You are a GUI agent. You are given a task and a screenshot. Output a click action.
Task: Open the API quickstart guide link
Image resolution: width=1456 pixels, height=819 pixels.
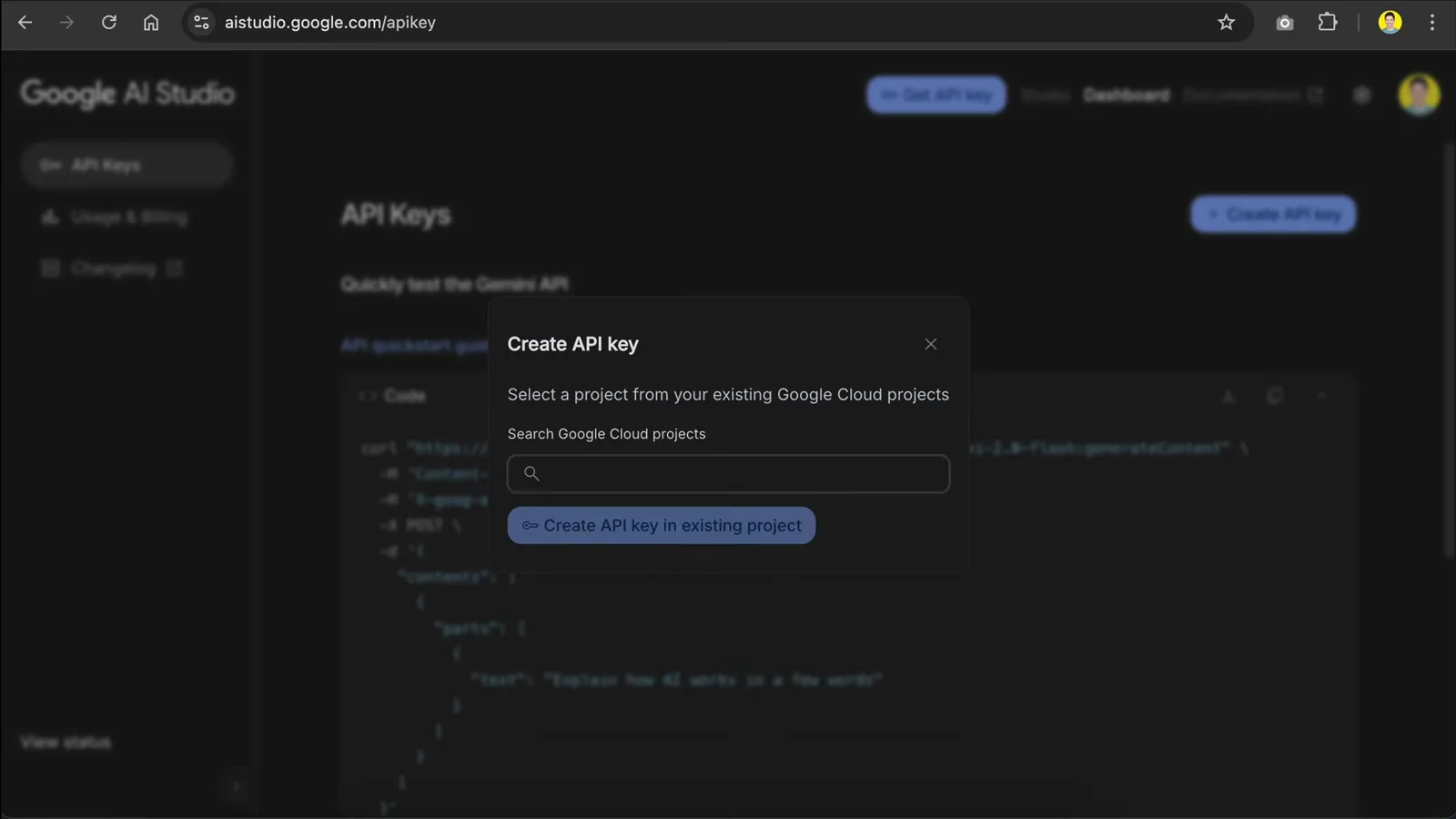[x=415, y=346]
